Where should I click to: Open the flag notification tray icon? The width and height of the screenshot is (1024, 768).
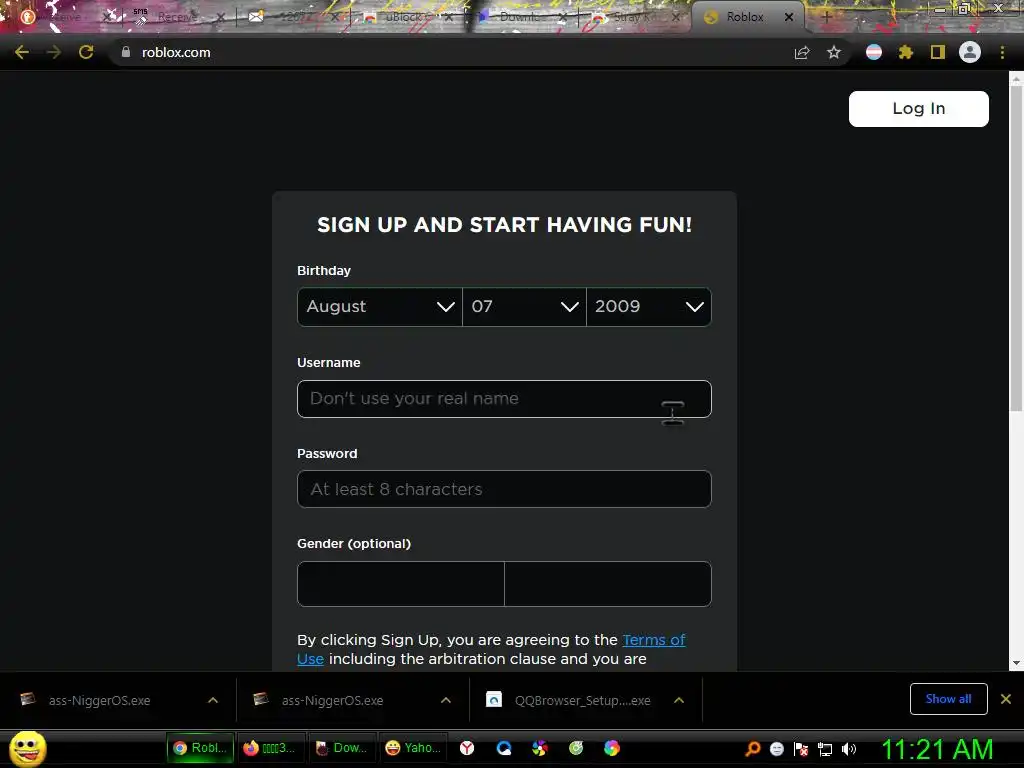click(x=801, y=749)
